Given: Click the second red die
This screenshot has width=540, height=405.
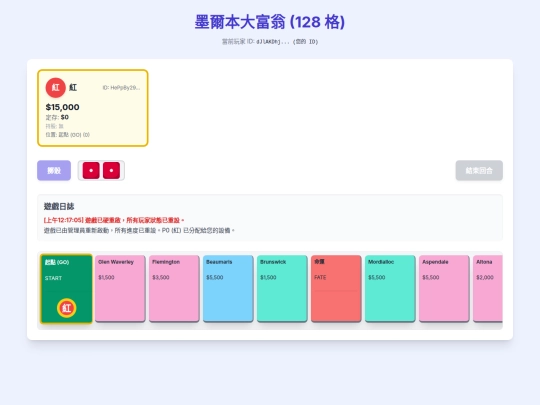Looking at the screenshot, I should tap(111, 170).
